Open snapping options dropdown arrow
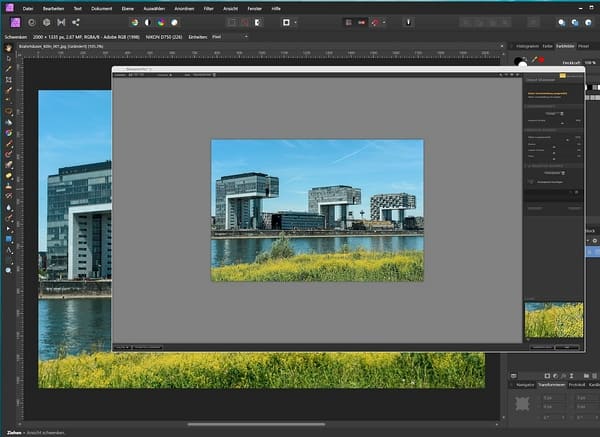This screenshot has width=600, height=437. click(384, 23)
